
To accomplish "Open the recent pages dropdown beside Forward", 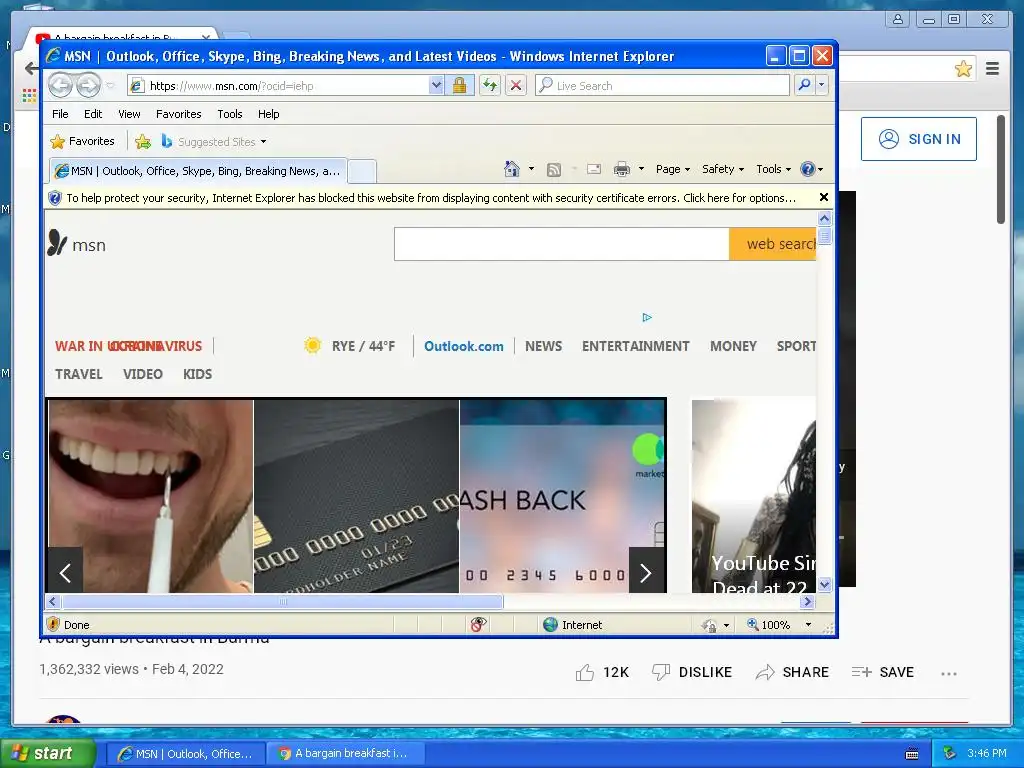I will [110, 86].
